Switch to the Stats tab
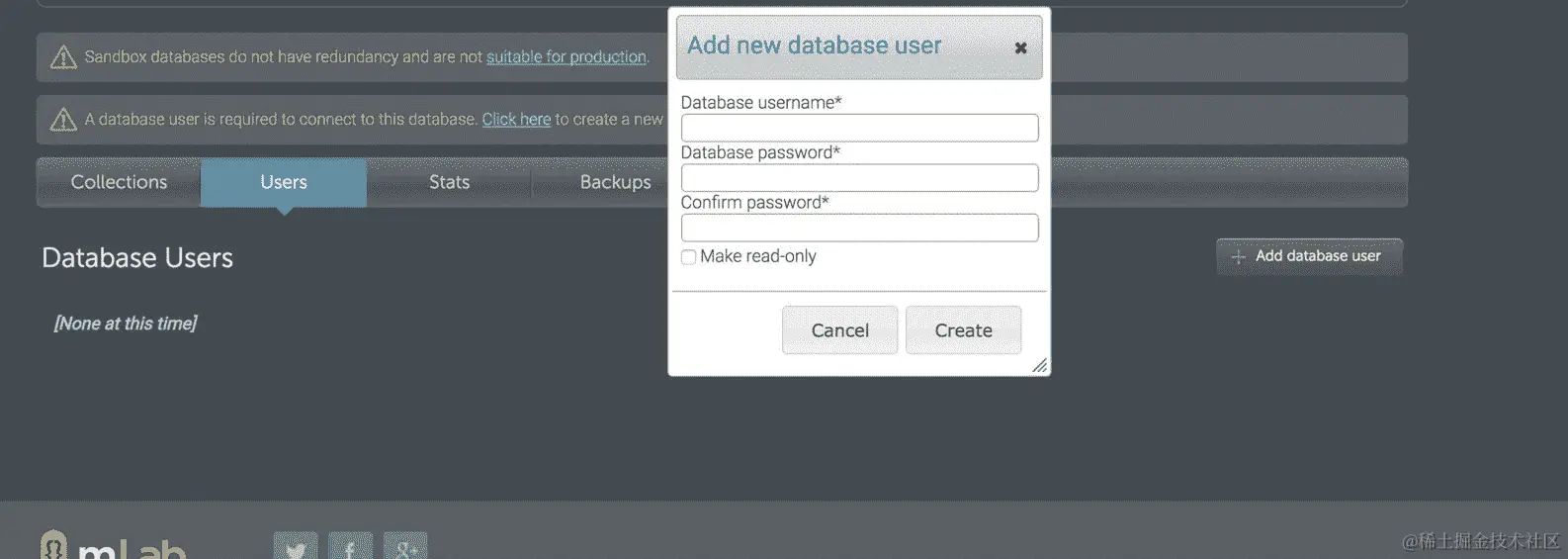This screenshot has height=559, width=1568. pos(449,182)
